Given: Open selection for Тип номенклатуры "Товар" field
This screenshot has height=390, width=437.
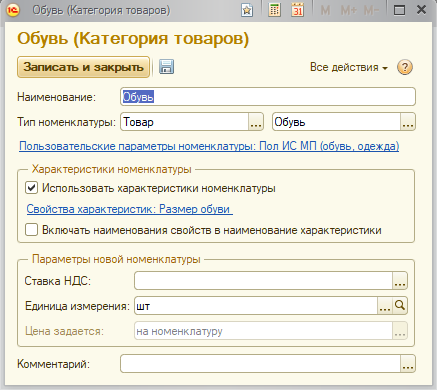Looking at the screenshot, I should [x=256, y=122].
